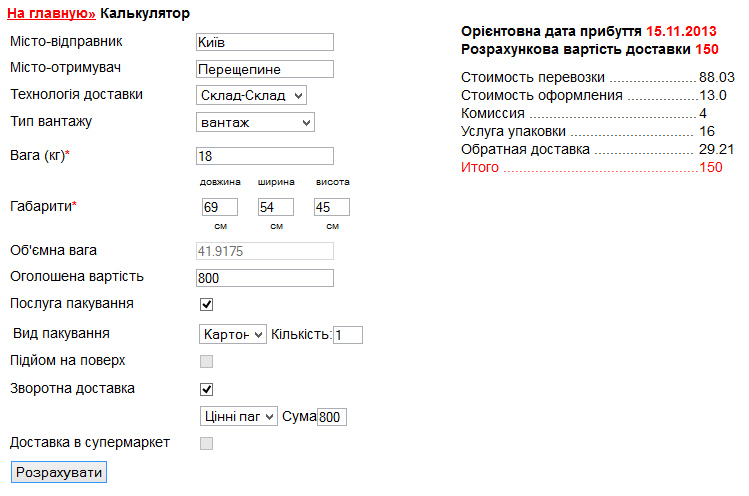Image resolution: width=749 pixels, height=496 pixels.
Task: Toggle the Підйом на поверх checkbox
Action: pos(207,361)
